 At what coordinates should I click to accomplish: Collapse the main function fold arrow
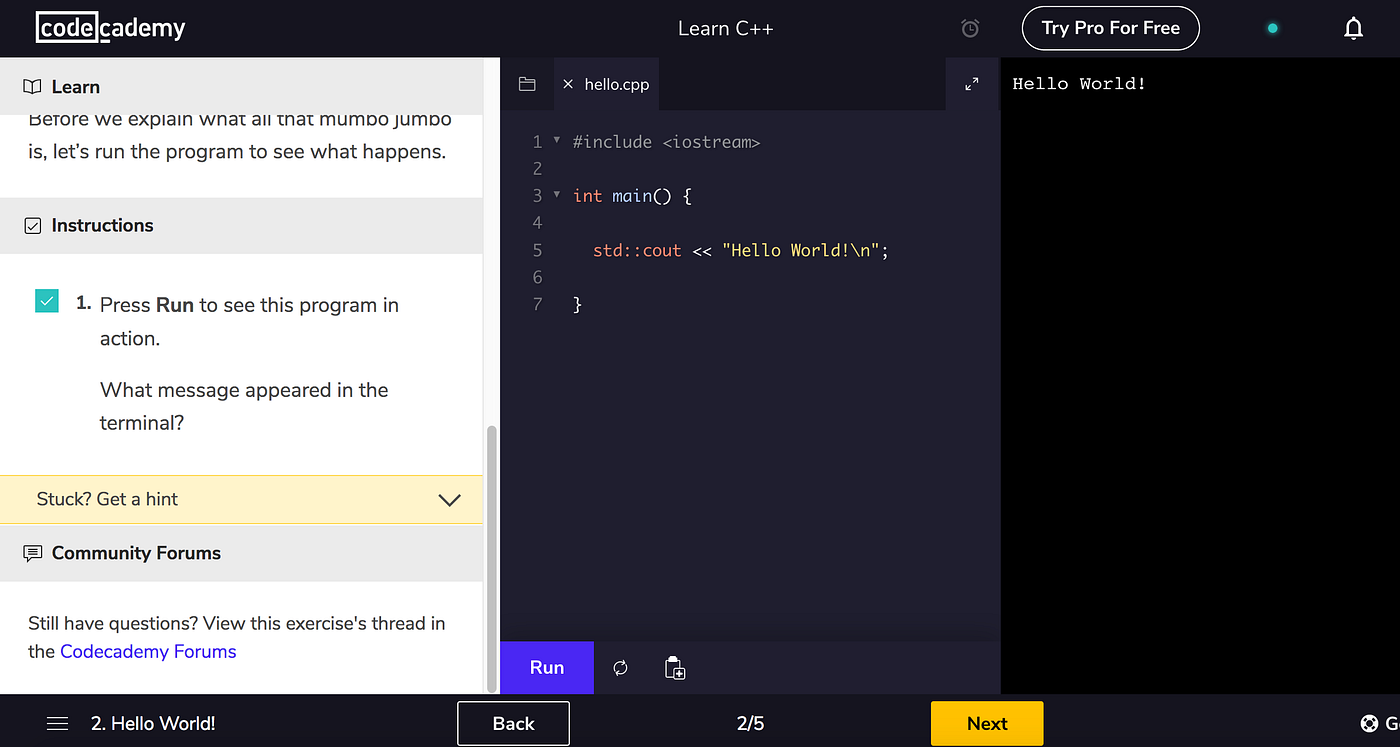[556, 195]
